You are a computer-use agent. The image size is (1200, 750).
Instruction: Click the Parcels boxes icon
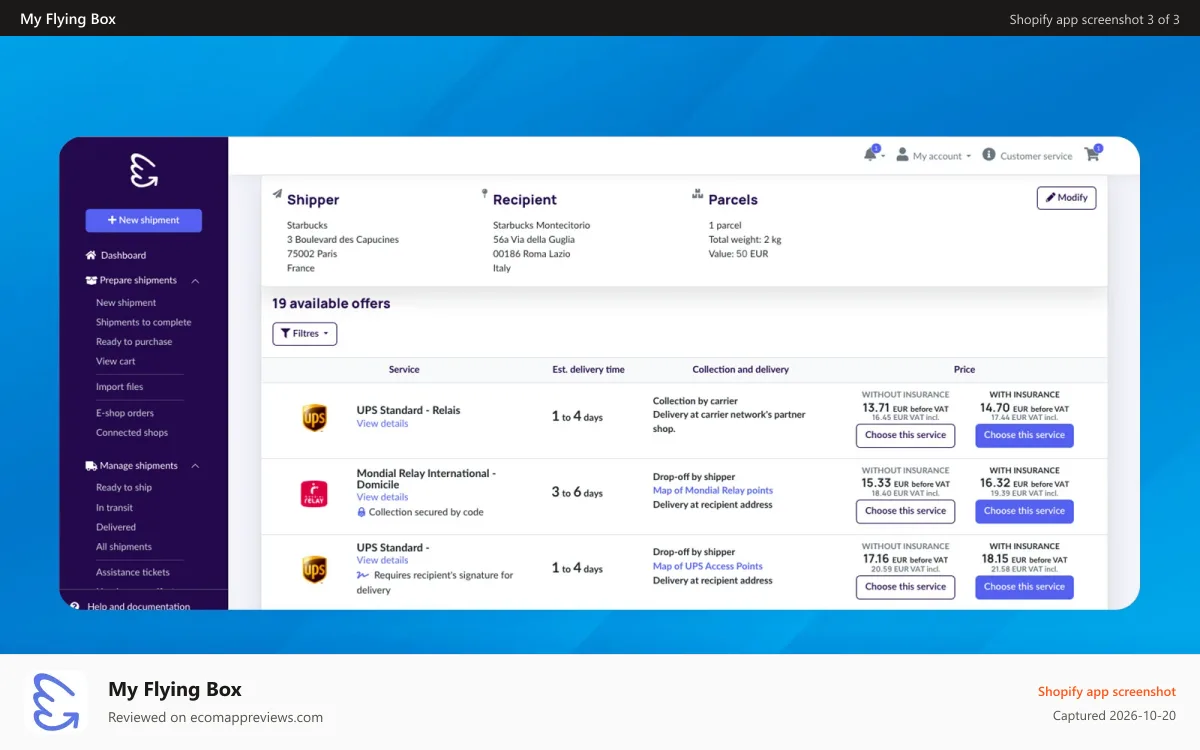[x=698, y=195]
